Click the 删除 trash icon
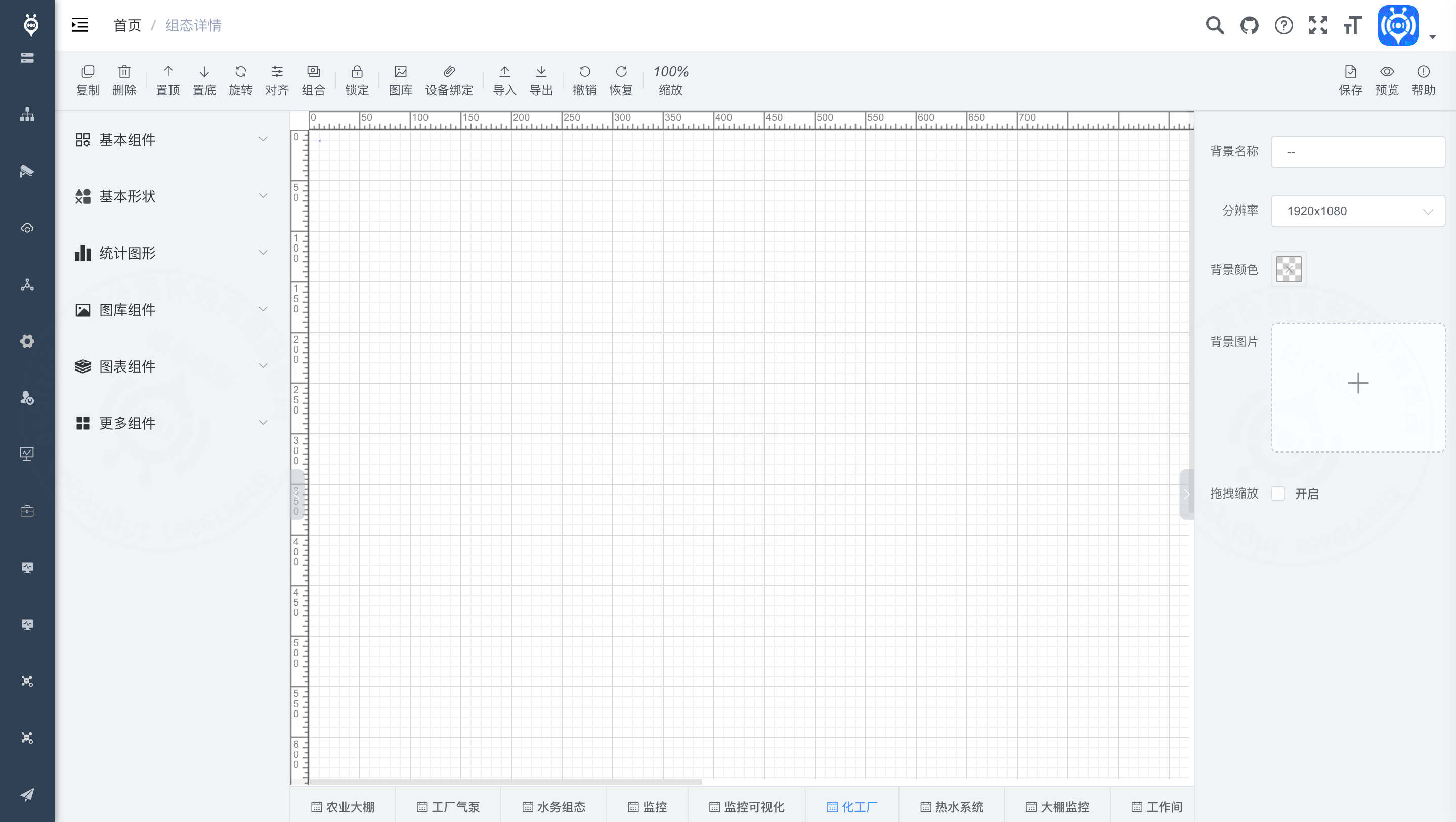This screenshot has width=1456, height=822. pyautogui.click(x=124, y=72)
